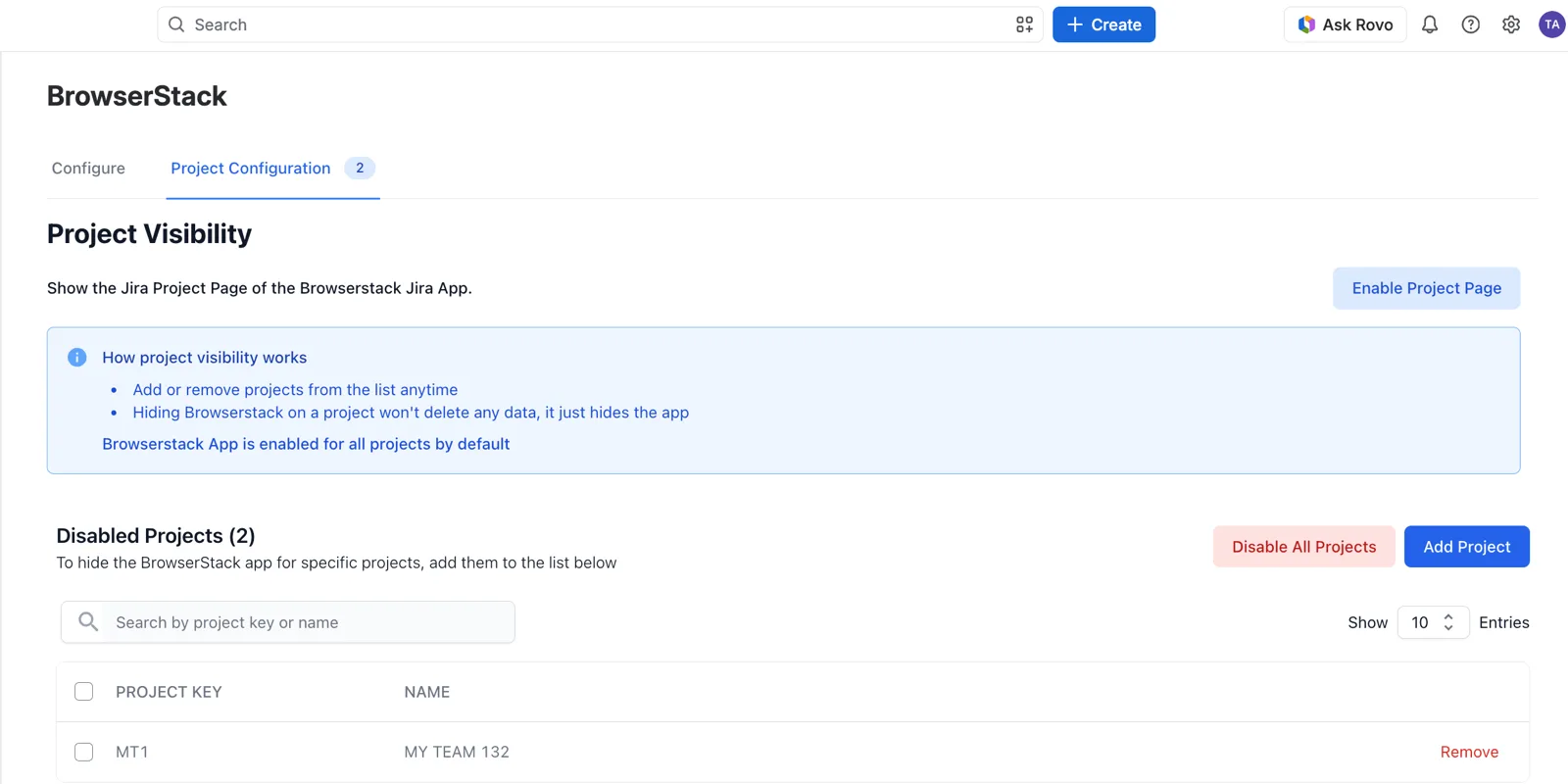Focus the Search by project key or name field
The image size is (1568, 784).
[x=288, y=622]
